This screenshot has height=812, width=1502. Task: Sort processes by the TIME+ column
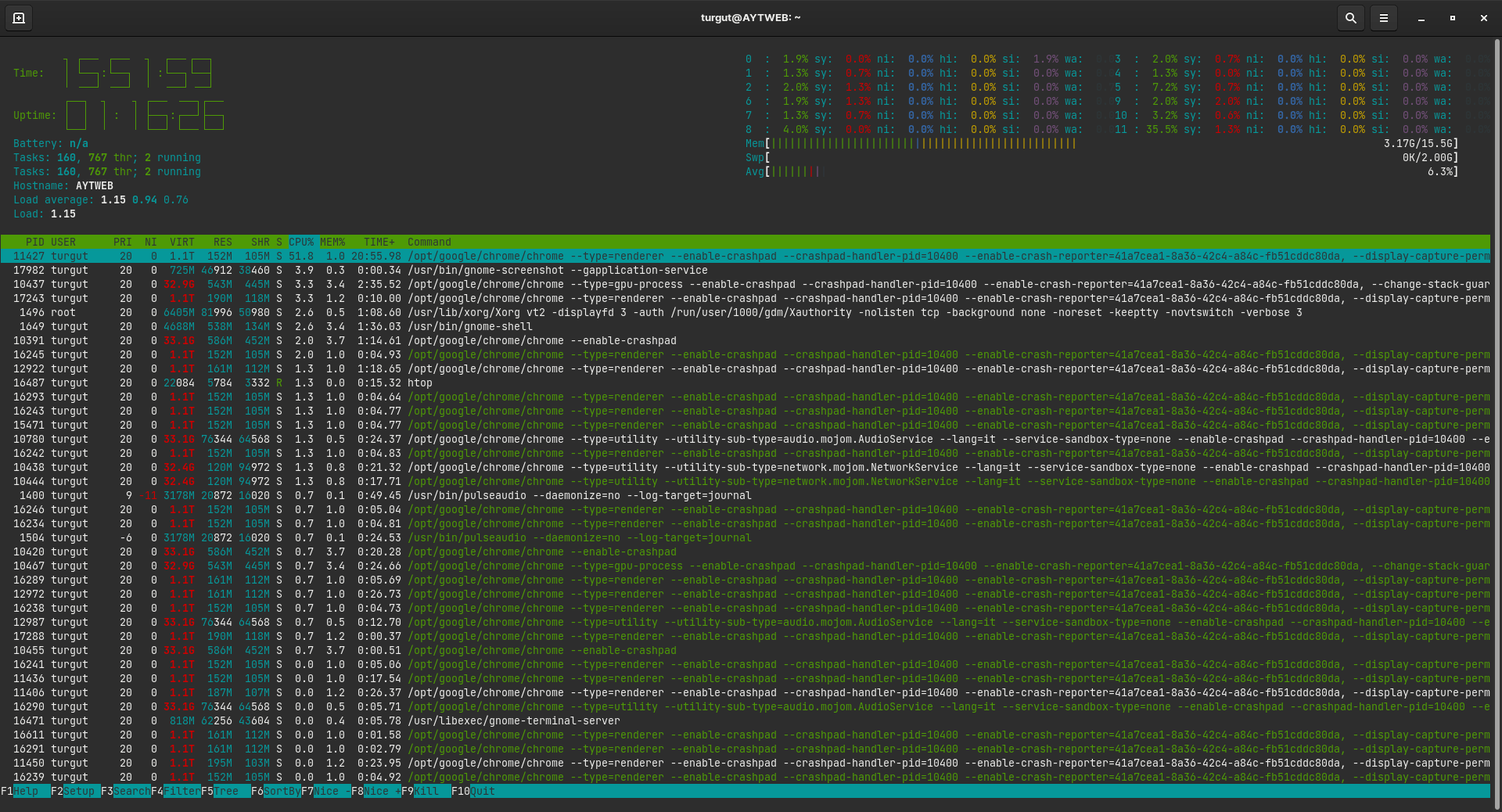point(377,242)
